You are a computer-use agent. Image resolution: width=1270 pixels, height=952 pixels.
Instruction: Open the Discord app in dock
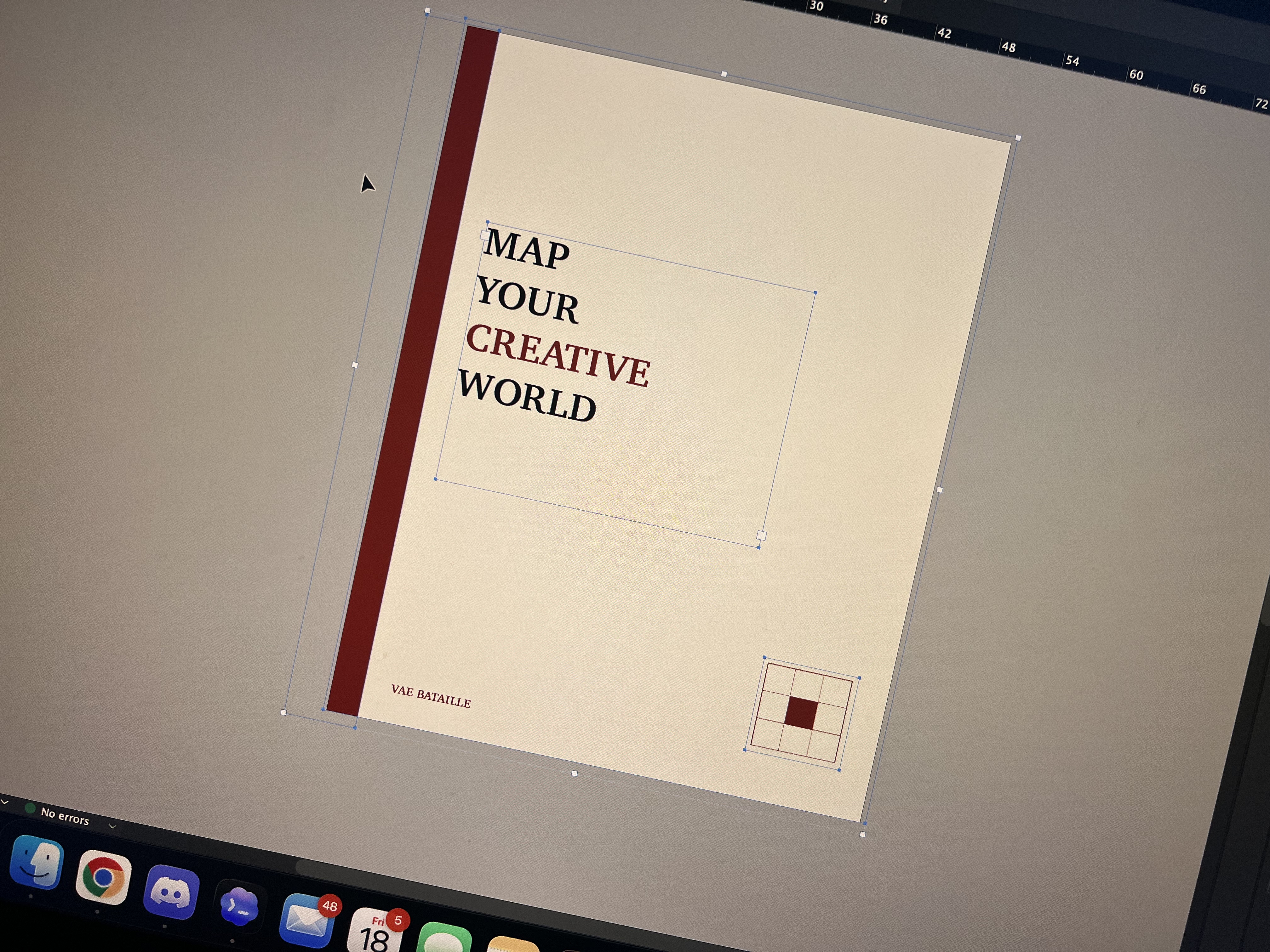pos(170,892)
